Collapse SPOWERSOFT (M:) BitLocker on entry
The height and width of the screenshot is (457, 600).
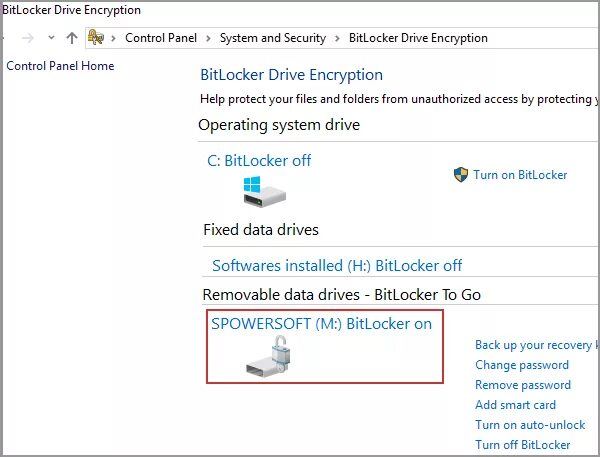pos(321,323)
